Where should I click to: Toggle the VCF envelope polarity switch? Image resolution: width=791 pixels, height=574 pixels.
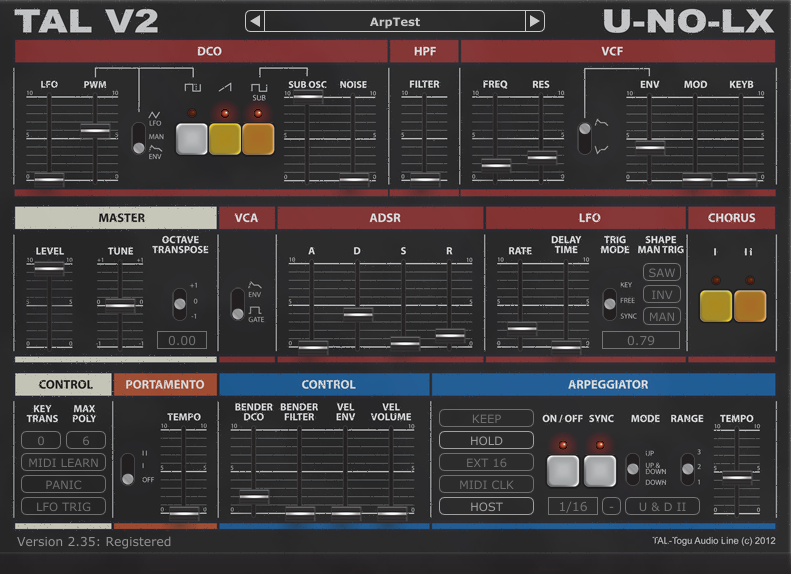point(583,137)
